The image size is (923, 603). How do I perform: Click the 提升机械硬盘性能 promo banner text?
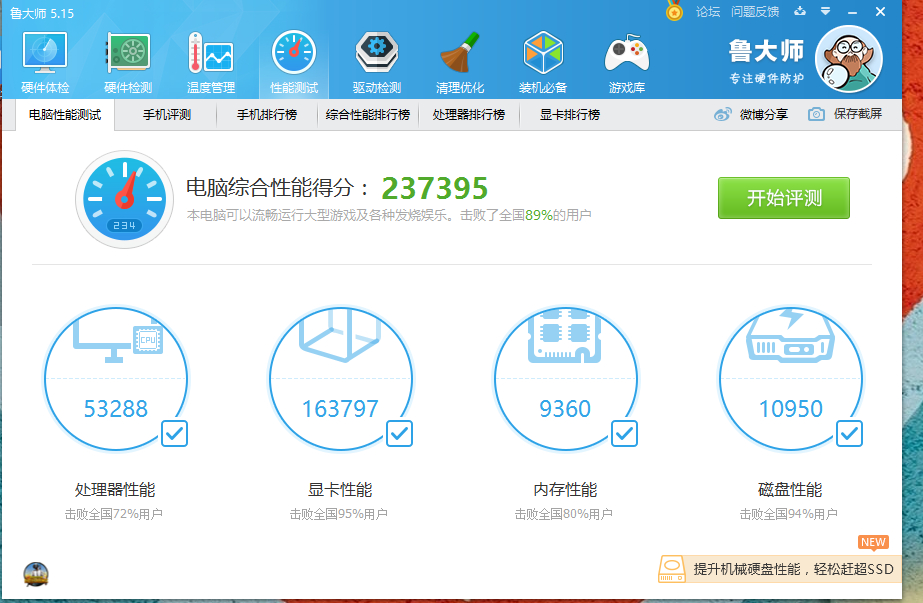pyautogui.click(x=793, y=569)
